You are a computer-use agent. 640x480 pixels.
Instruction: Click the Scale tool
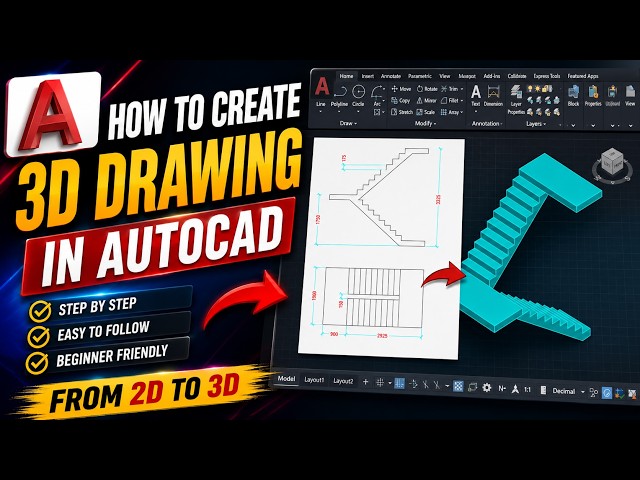point(425,112)
